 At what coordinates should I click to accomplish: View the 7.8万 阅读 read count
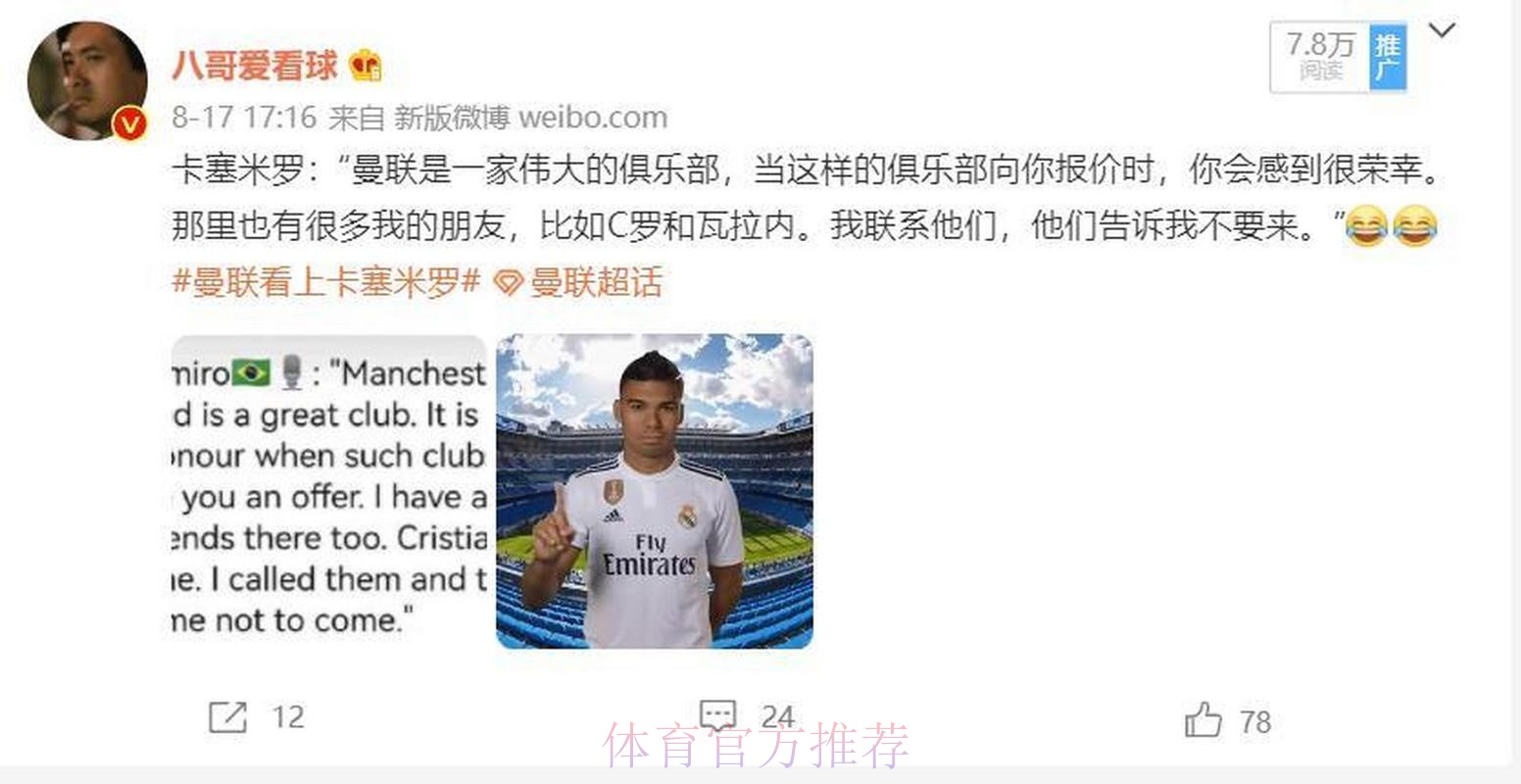(x=1320, y=58)
